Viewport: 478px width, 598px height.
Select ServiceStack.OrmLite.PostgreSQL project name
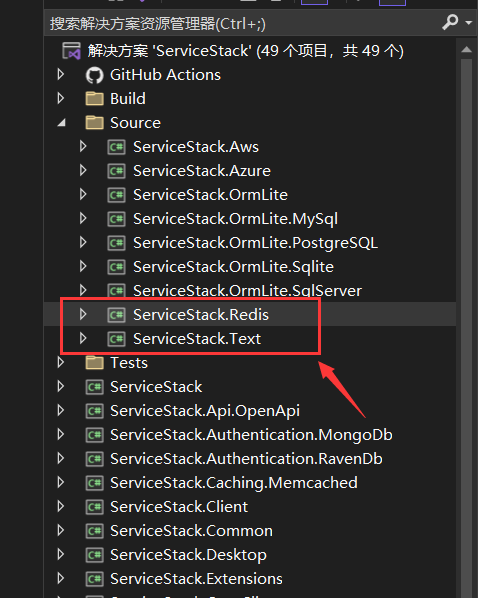tap(256, 243)
